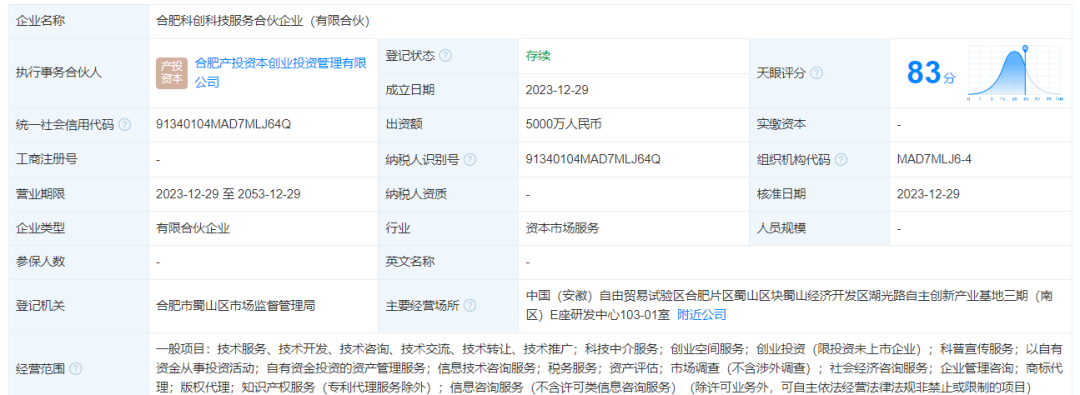Image resolution: width=1080 pixels, height=395 pixels.
Task: Click help icon next to 登记状态
Action: click(446, 56)
